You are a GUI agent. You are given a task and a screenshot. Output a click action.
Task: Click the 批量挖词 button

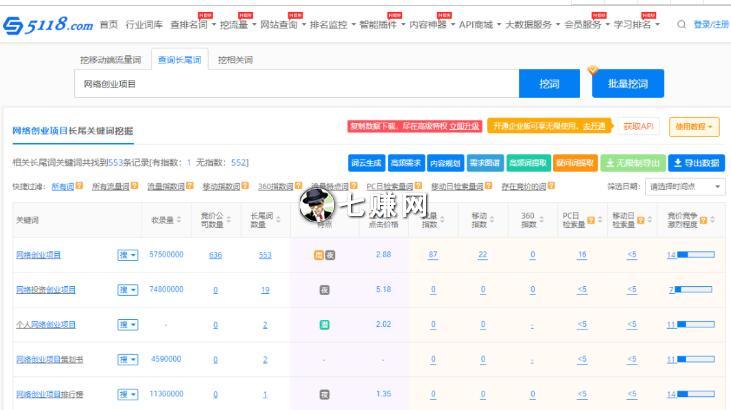[628, 83]
